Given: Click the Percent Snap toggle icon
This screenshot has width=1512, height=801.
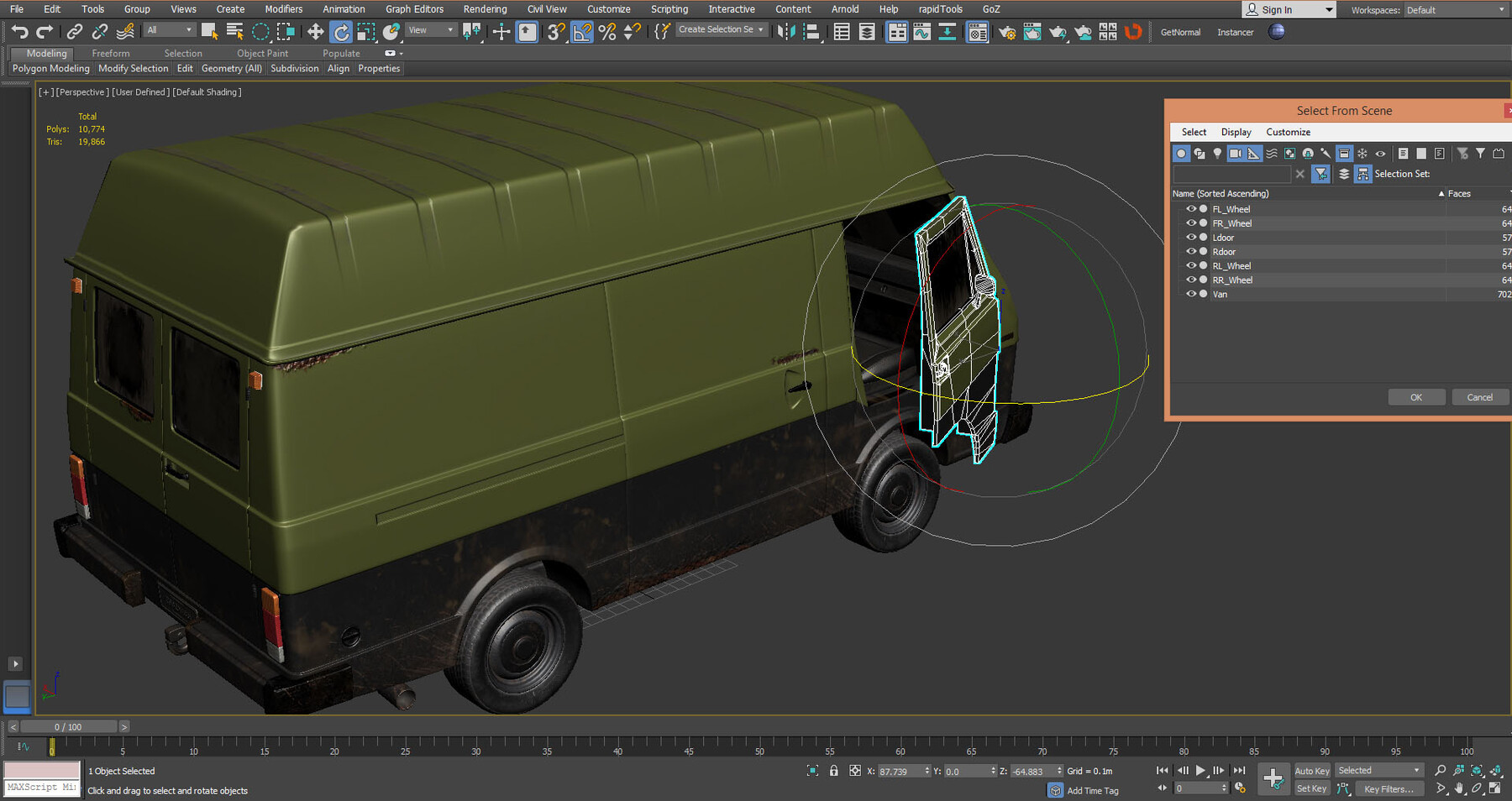Looking at the screenshot, I should pyautogui.click(x=606, y=32).
